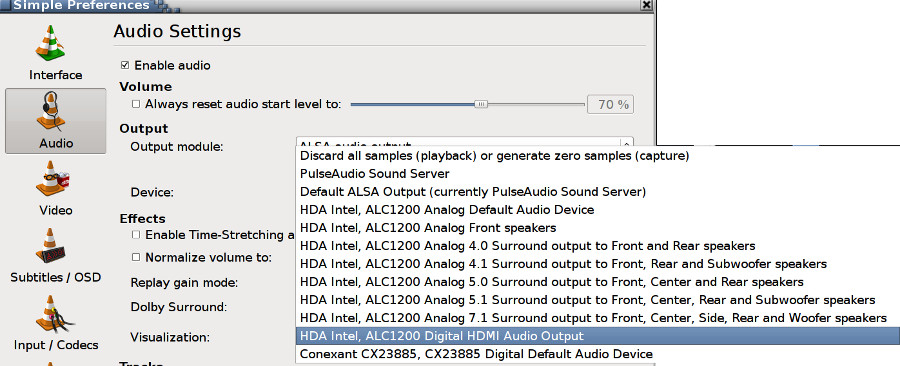
Task: Click the Simple Preferences title bar icon
Action: click(5, 5)
